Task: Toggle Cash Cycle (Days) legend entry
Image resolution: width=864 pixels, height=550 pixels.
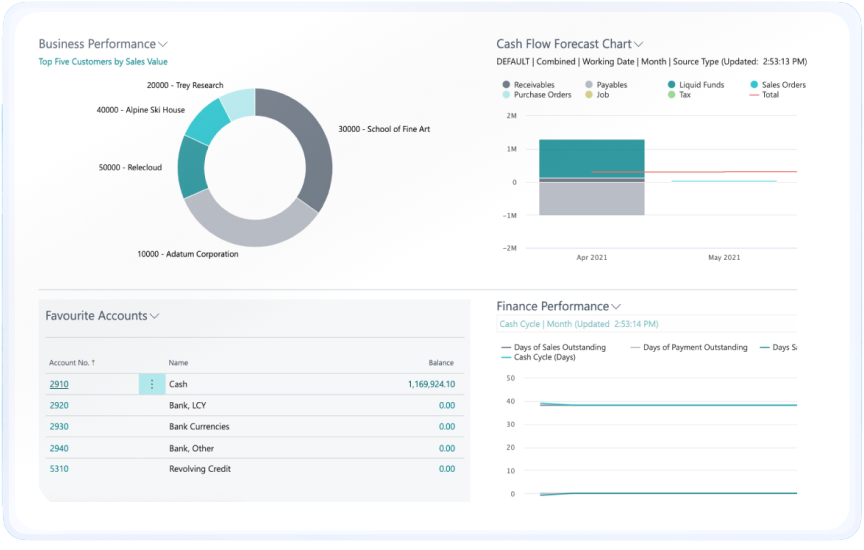Action: [538, 357]
